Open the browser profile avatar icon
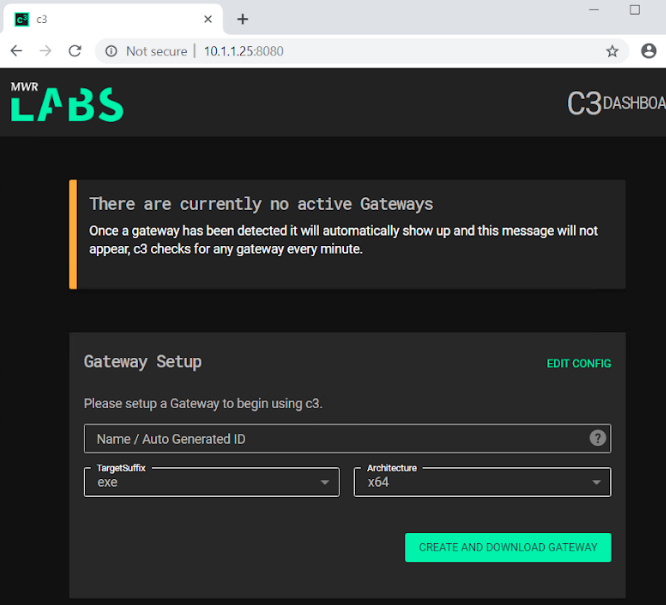Screen dimensions: 666x605 [649, 51]
